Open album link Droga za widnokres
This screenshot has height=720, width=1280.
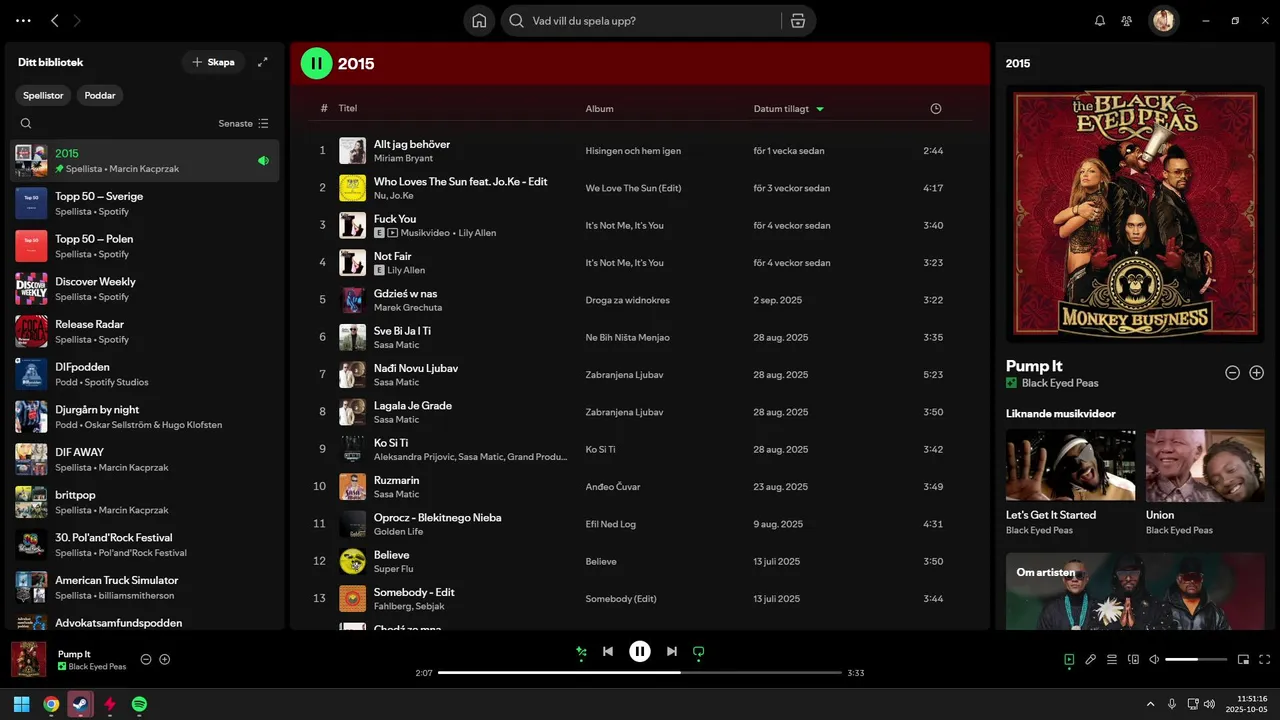coord(628,300)
